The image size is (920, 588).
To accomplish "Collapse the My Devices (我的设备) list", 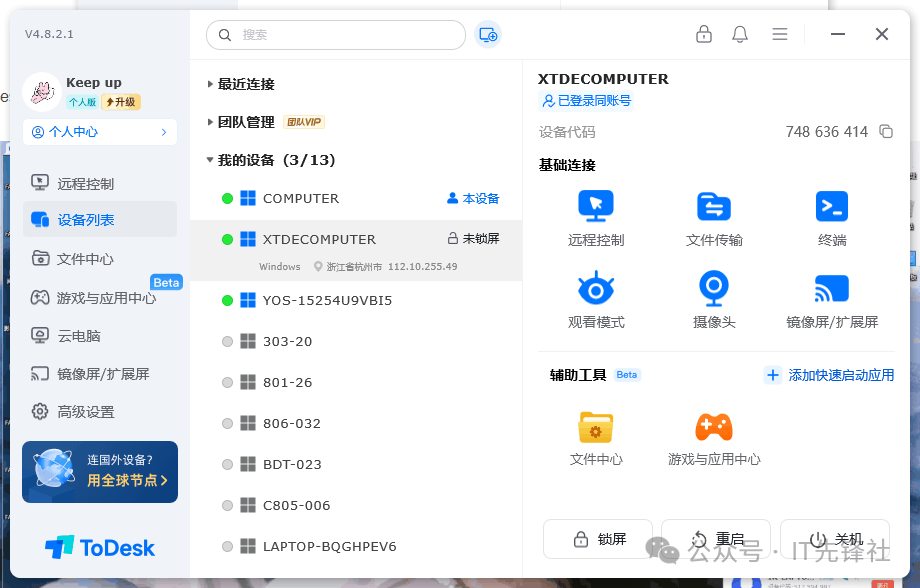I will pyautogui.click(x=210, y=160).
